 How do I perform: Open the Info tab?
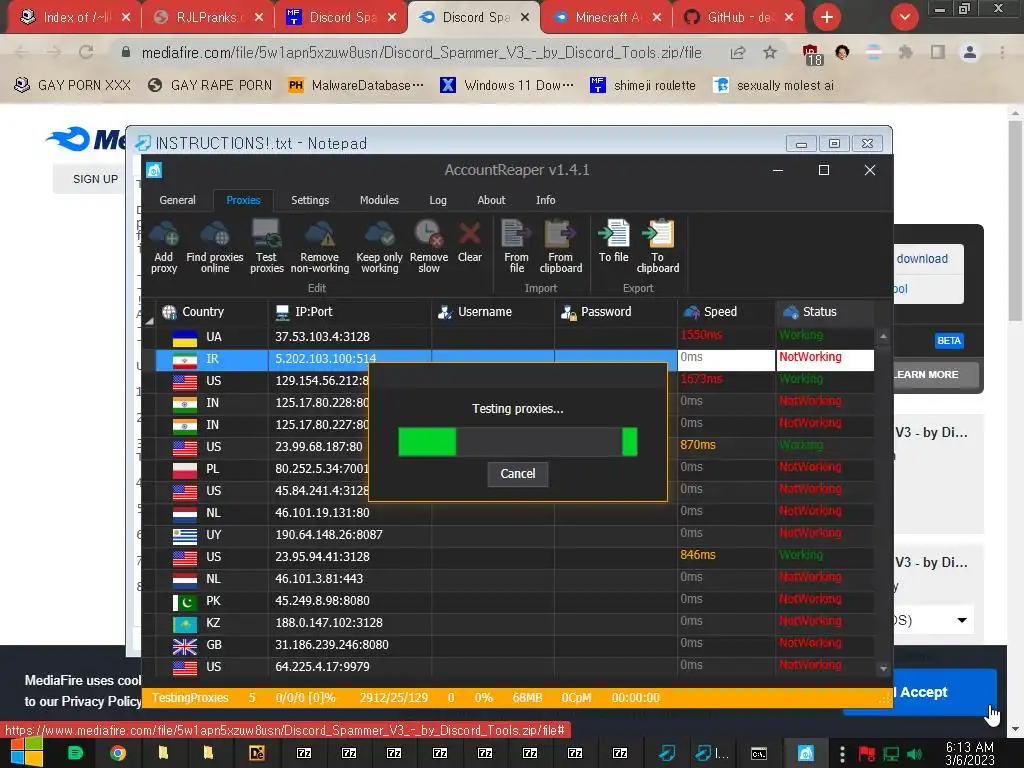(x=546, y=200)
